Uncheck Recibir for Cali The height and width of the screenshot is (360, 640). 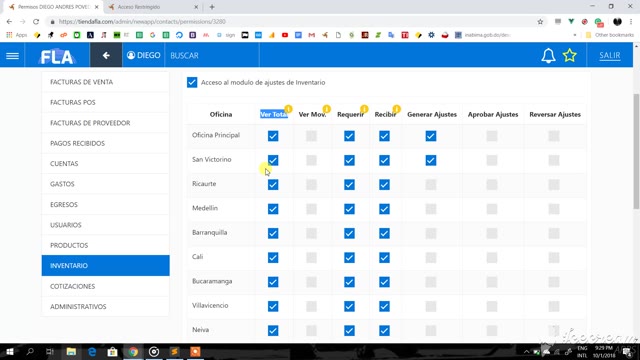pos(384,258)
